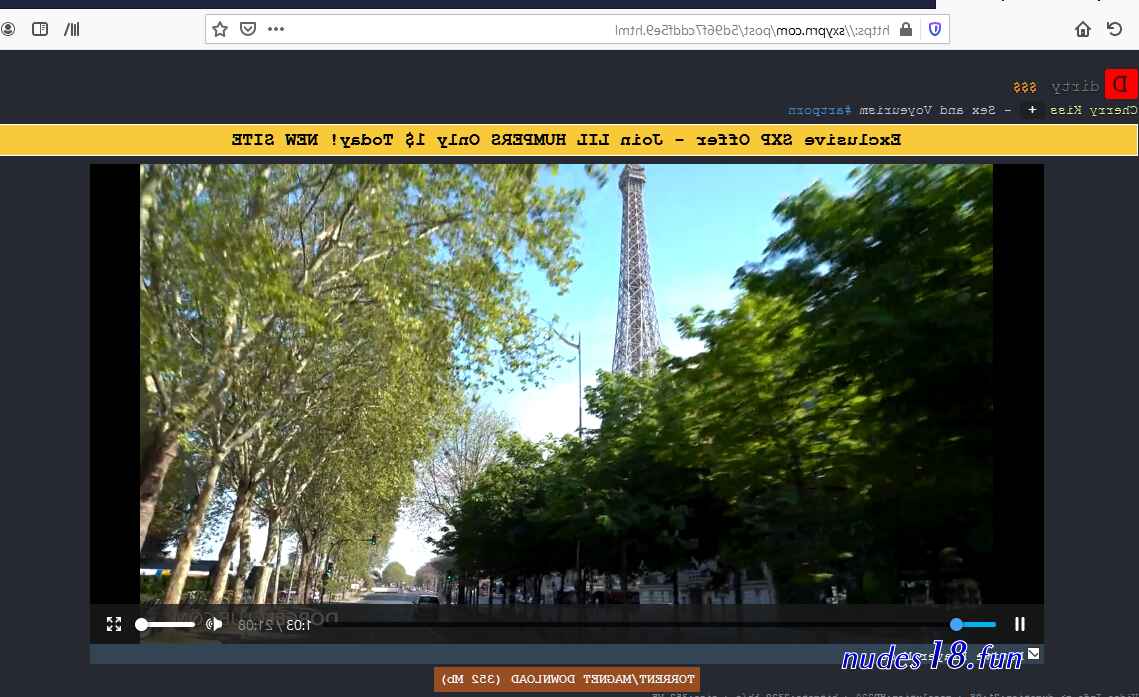View site security via padlock icon

point(906,29)
